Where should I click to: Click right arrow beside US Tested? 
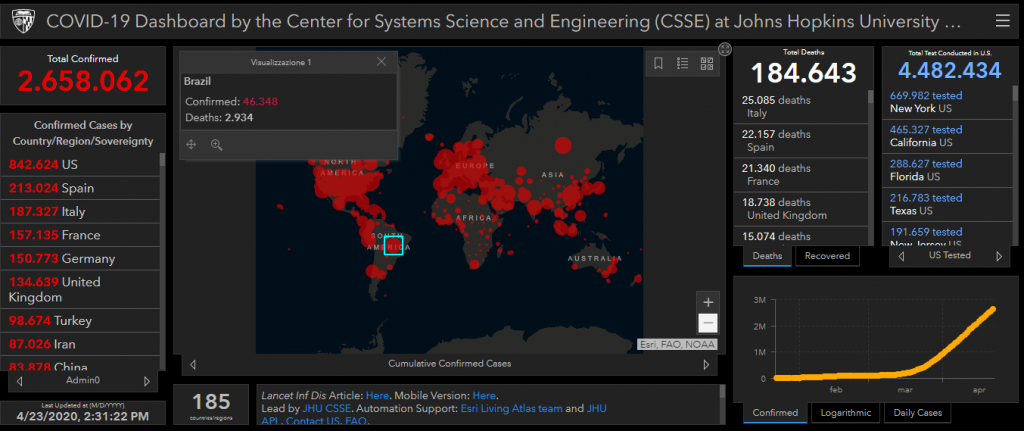coord(999,256)
